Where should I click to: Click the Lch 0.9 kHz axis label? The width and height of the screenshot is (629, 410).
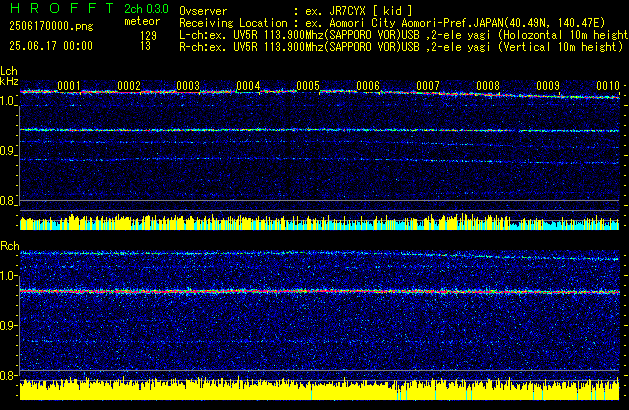click(x=8, y=151)
